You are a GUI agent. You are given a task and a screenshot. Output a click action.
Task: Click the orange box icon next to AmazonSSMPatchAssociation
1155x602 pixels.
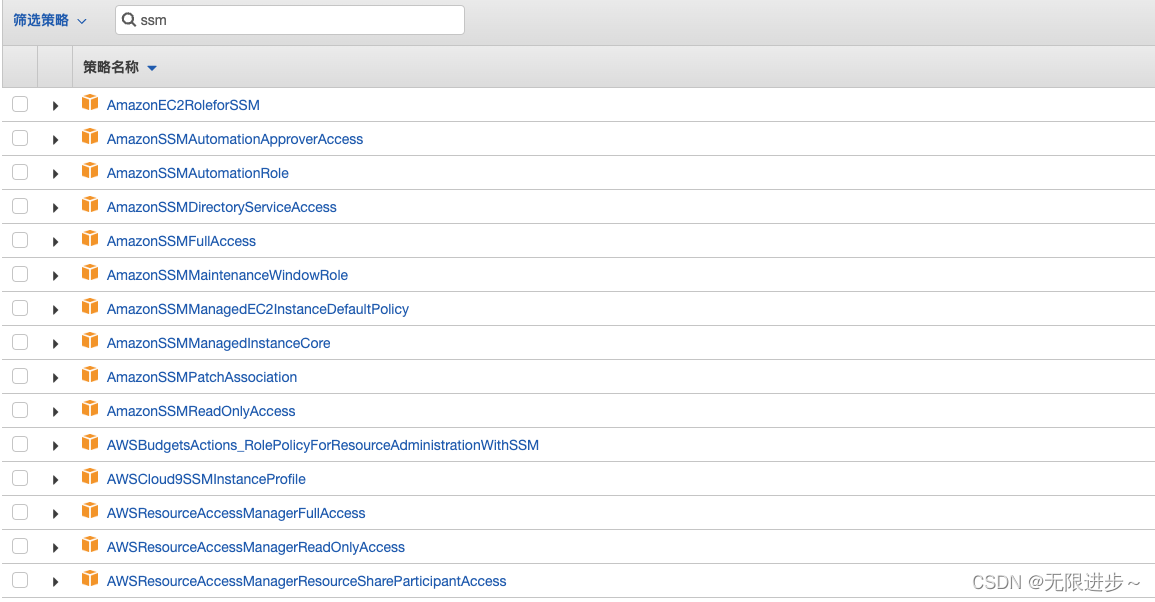pyautogui.click(x=90, y=376)
